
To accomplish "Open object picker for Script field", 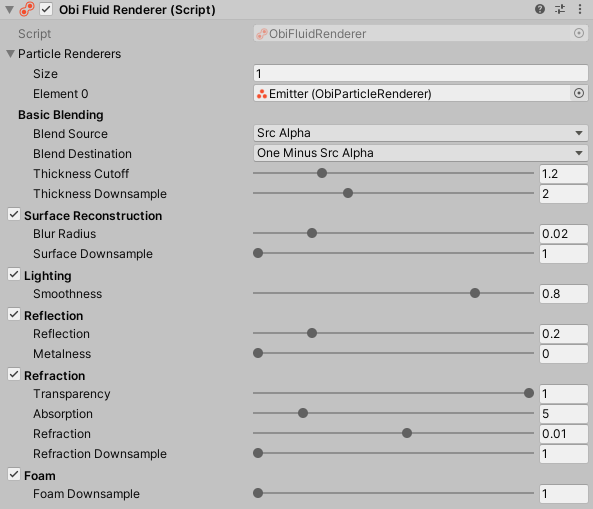I will tap(579, 33).
